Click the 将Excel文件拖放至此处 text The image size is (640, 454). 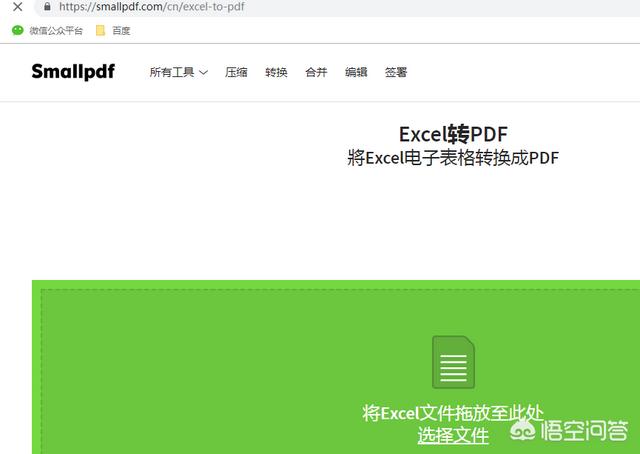coord(453,413)
